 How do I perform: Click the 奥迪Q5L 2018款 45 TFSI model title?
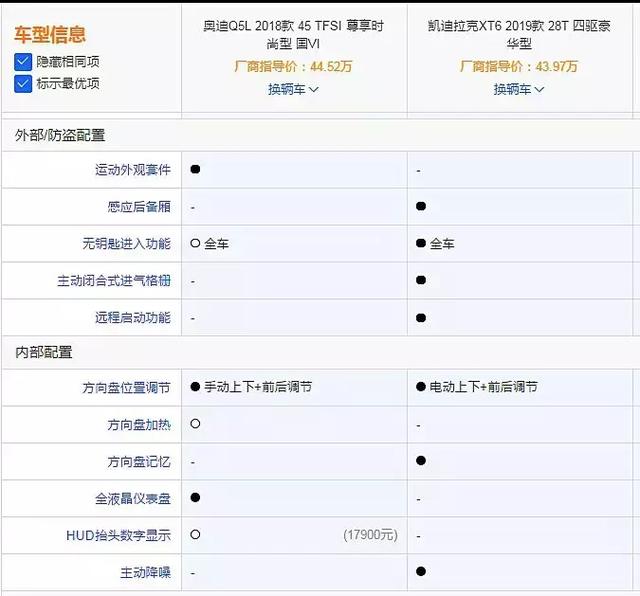pos(293,34)
